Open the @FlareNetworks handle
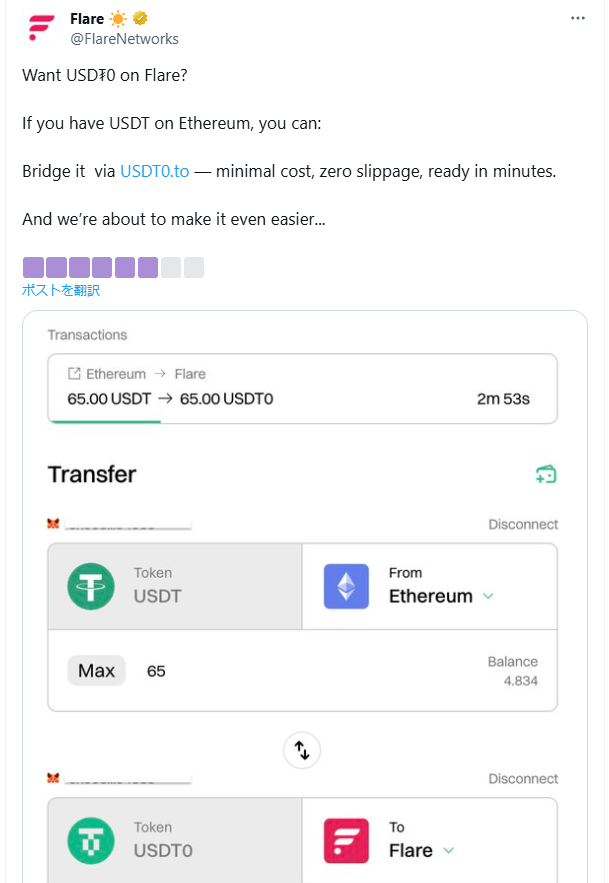609x883 pixels. pyautogui.click(x=124, y=39)
